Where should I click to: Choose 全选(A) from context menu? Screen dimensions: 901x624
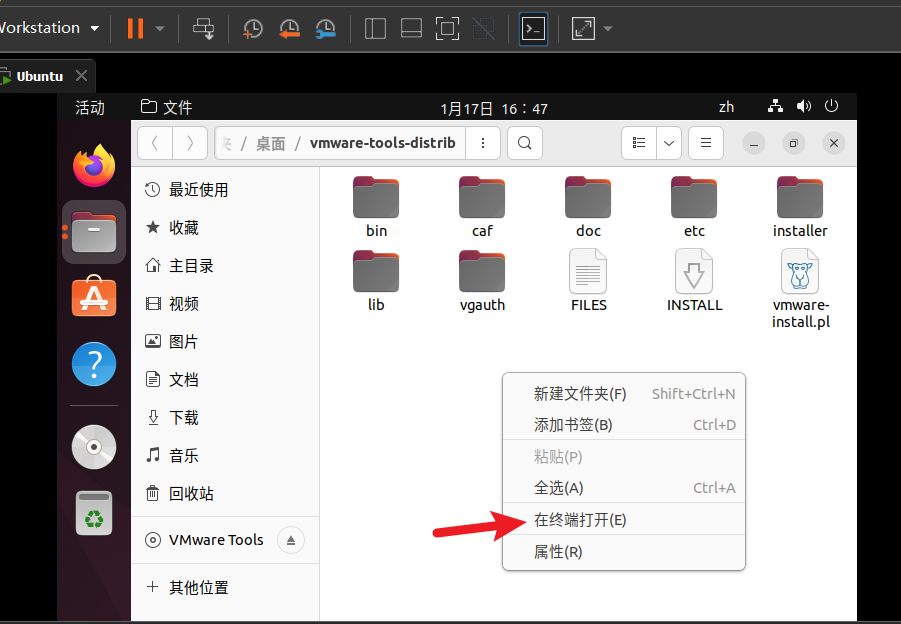(624, 488)
